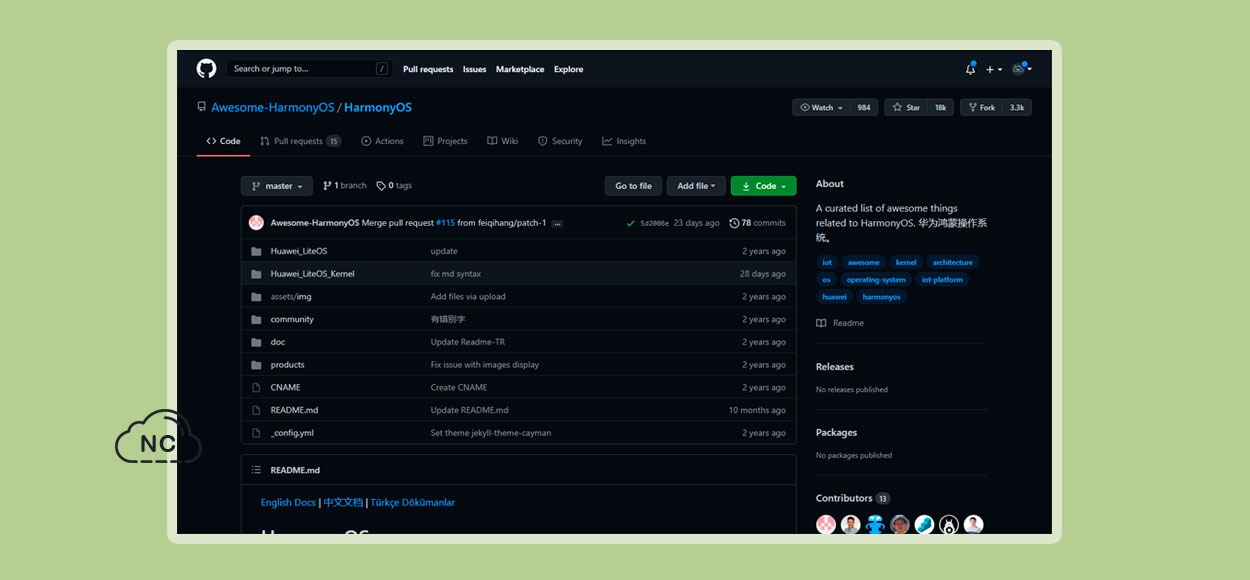Image resolution: width=1250 pixels, height=580 pixels.
Task: Open the Set theme jekyll-theme-cayman commit
Action: point(491,434)
